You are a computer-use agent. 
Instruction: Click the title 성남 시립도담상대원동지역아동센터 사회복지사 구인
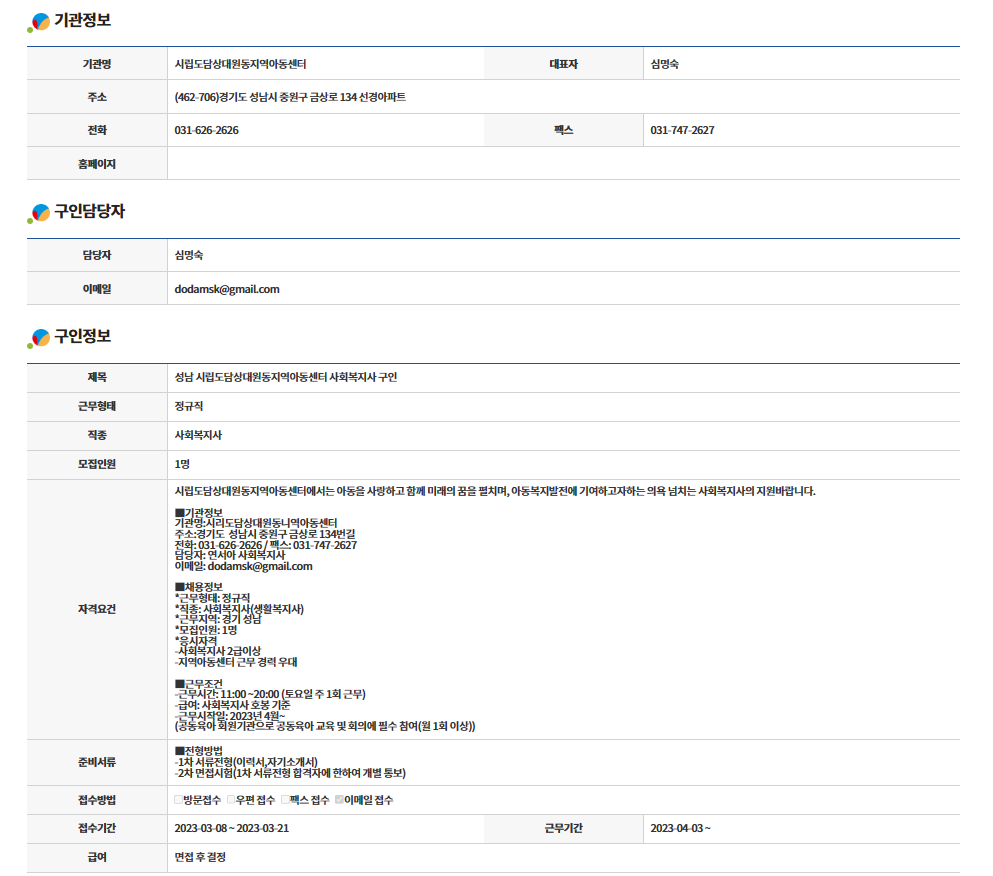click(286, 377)
